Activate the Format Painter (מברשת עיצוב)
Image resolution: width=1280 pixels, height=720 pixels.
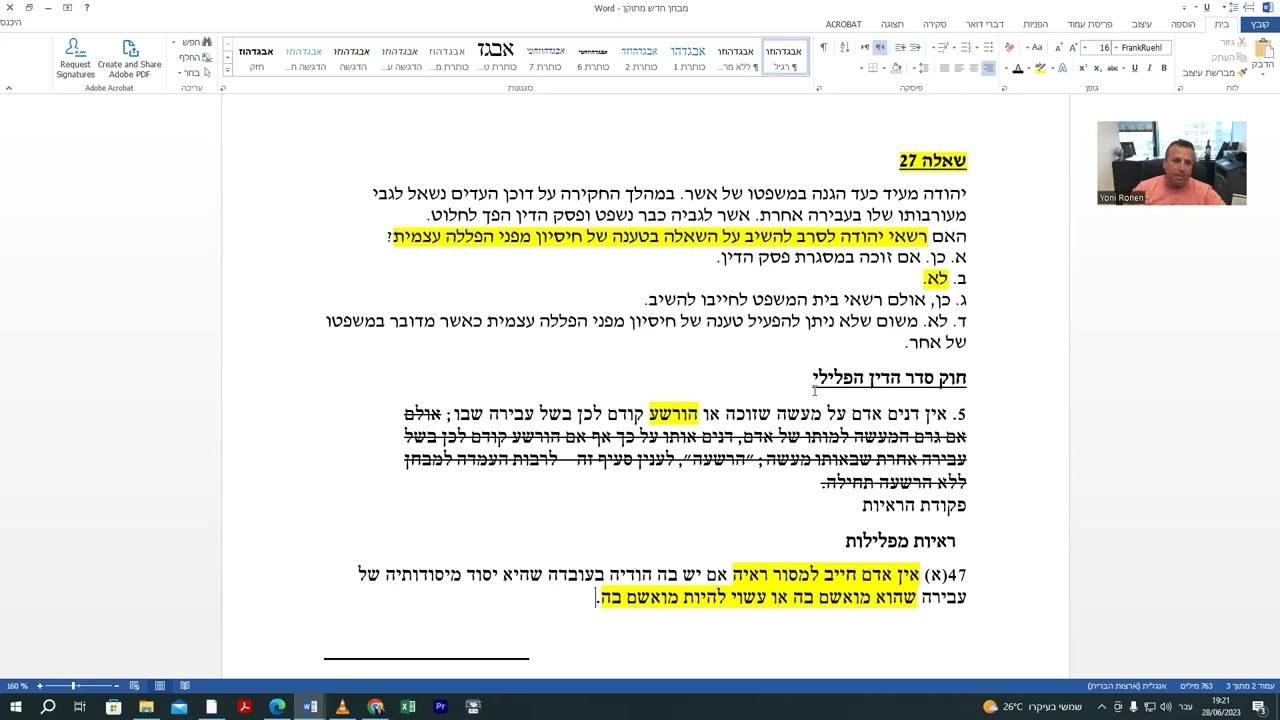pos(1213,73)
